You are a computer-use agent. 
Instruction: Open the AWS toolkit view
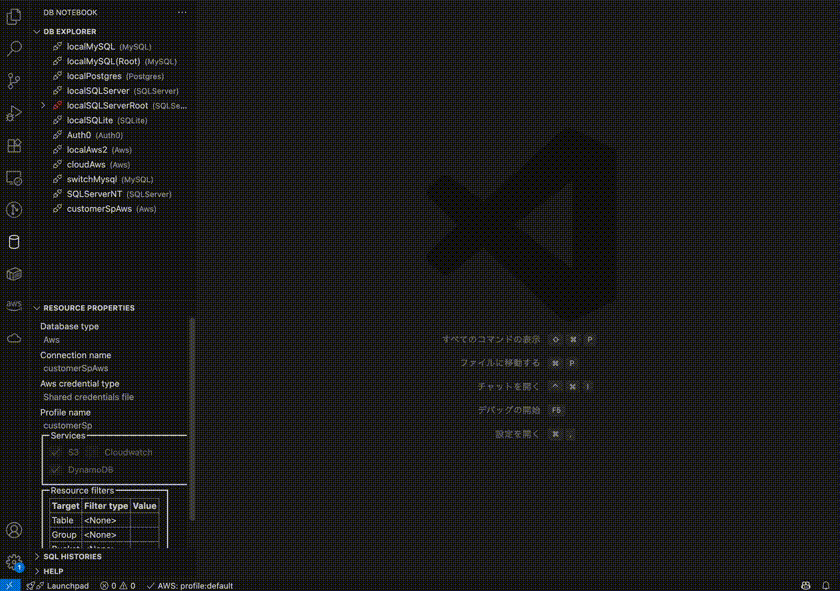point(14,305)
